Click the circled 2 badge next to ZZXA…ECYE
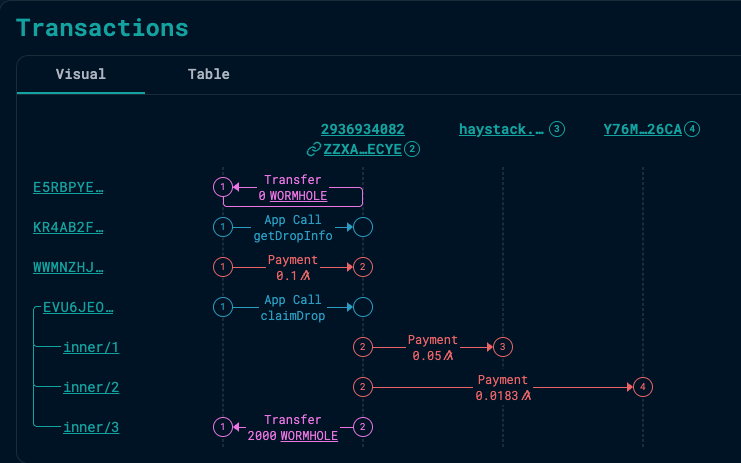The width and height of the screenshot is (741, 463). pyautogui.click(x=412, y=149)
